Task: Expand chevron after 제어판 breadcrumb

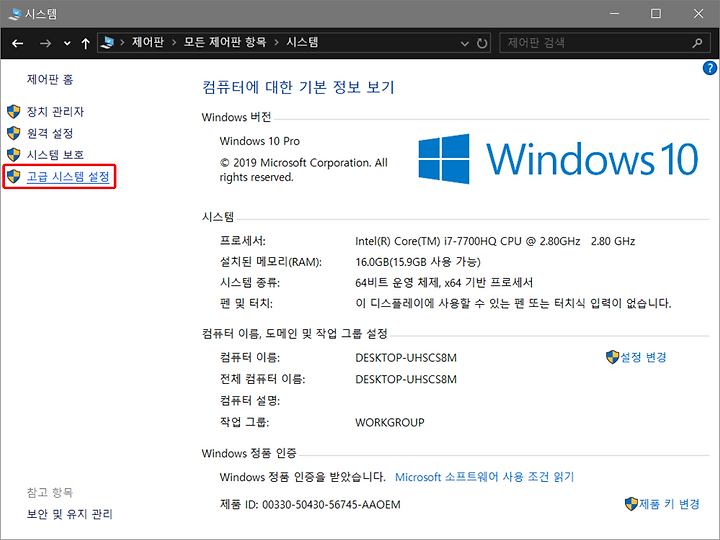Action: [x=174, y=43]
